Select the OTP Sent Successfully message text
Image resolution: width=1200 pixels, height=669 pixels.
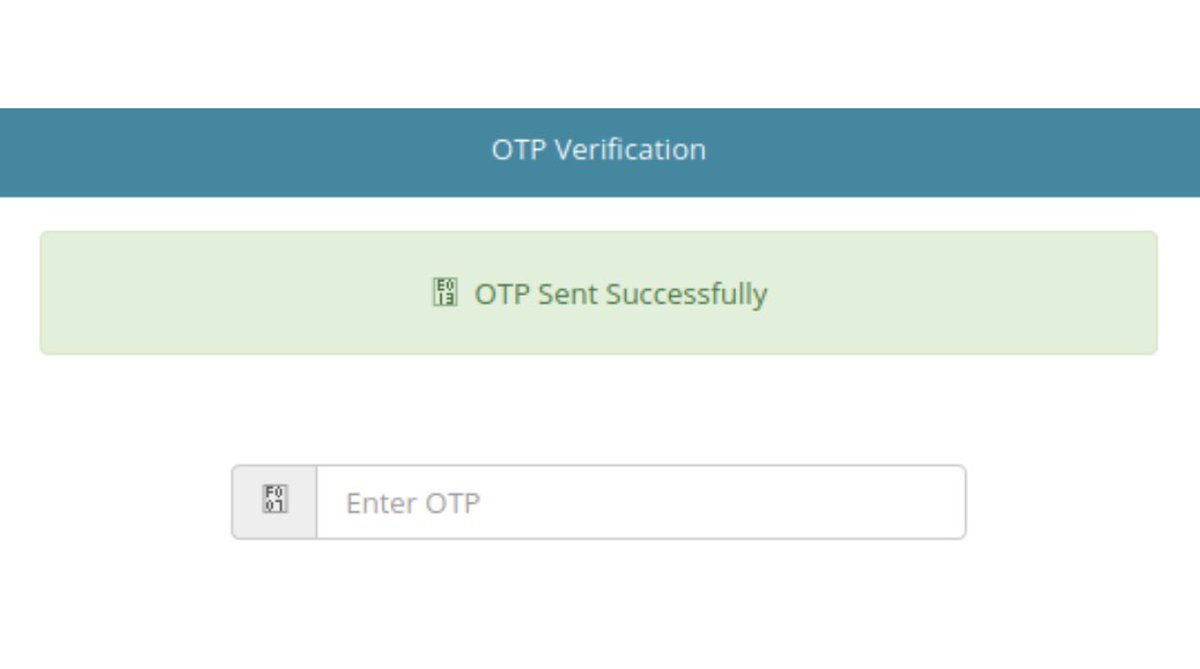pos(620,294)
